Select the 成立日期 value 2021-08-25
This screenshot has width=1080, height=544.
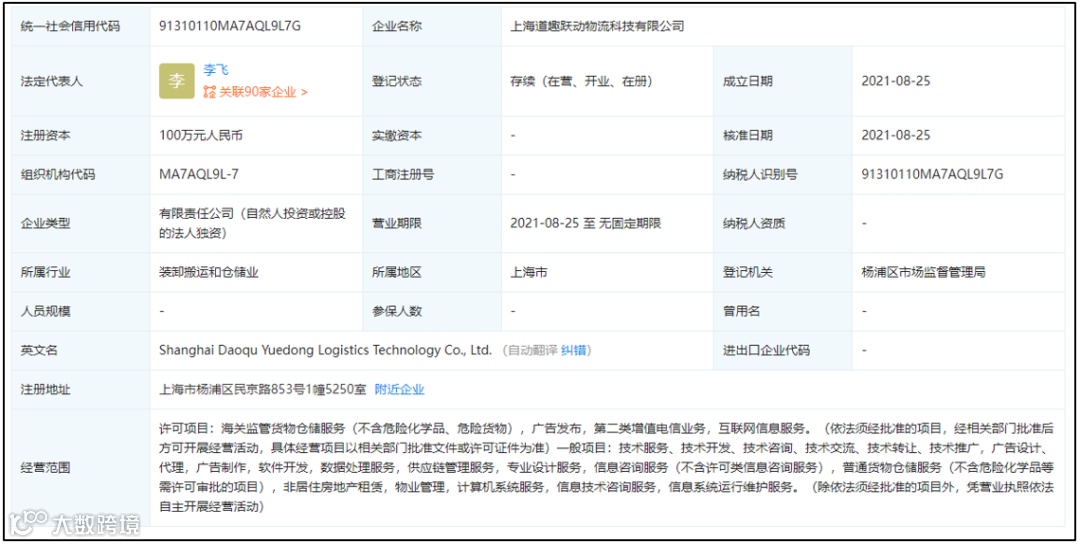click(895, 81)
